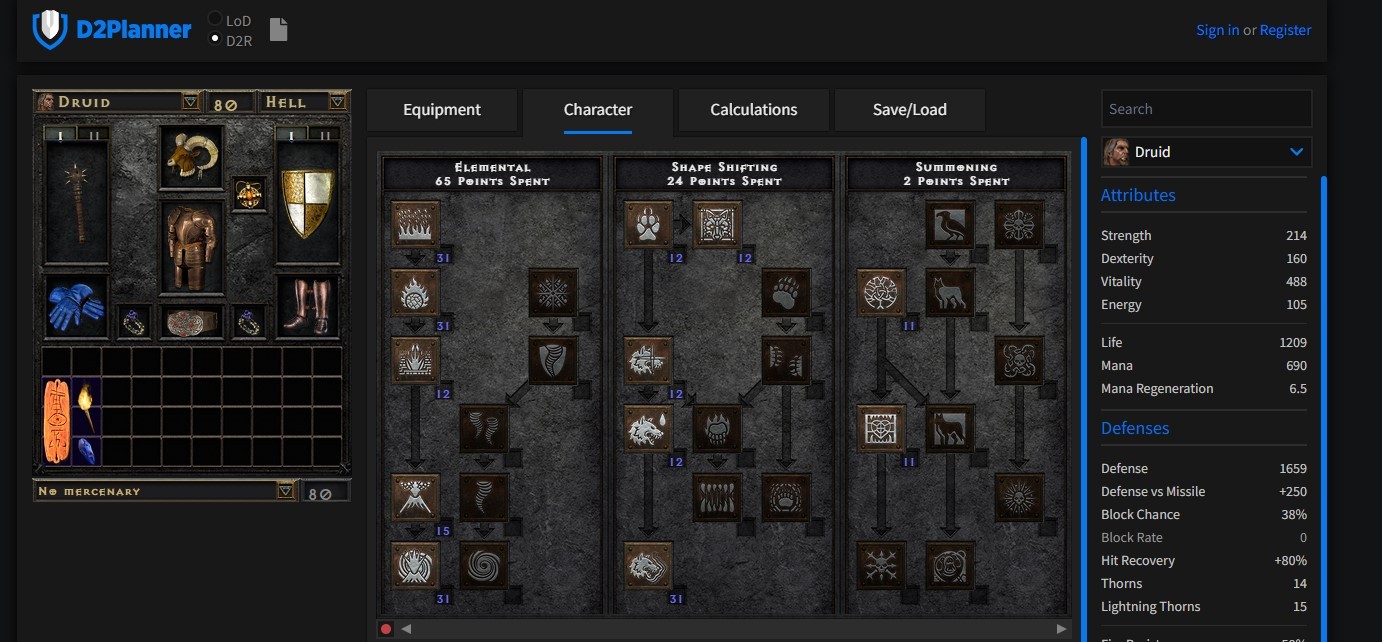Image resolution: width=1382 pixels, height=642 pixels.
Task: Select the LoD game version
Action: (x=215, y=19)
